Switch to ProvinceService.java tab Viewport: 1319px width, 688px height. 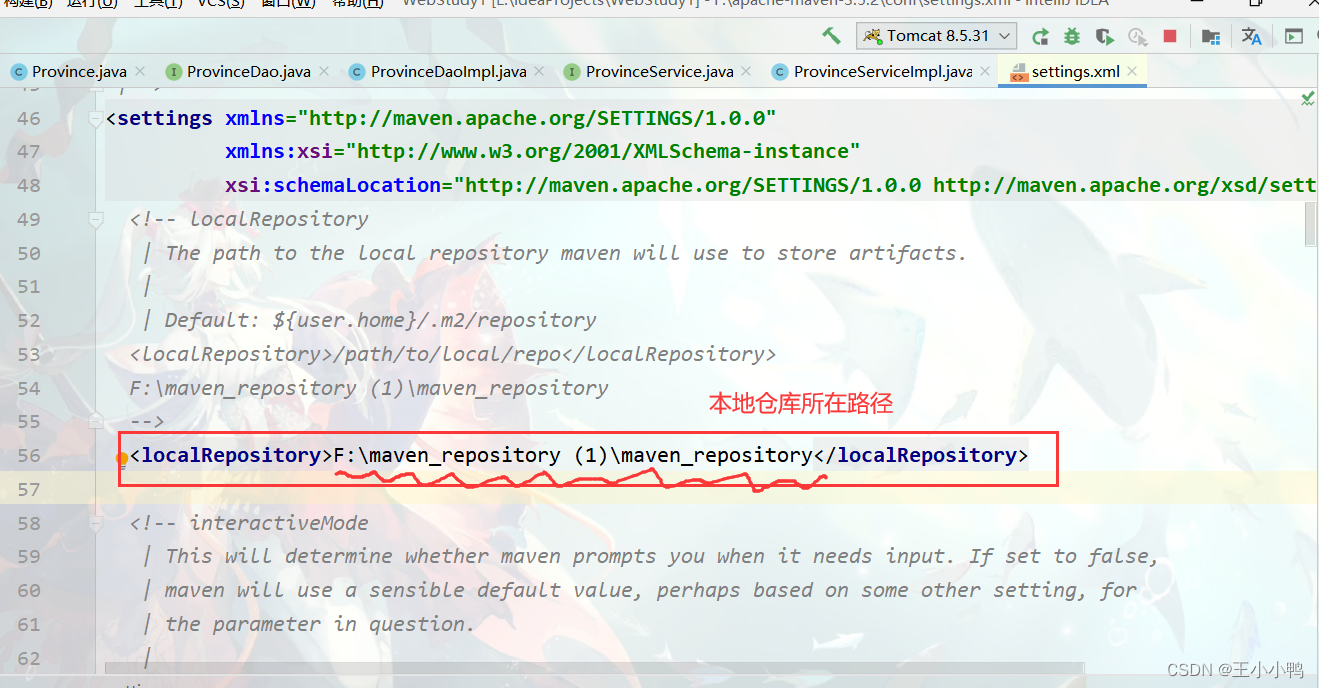point(659,72)
